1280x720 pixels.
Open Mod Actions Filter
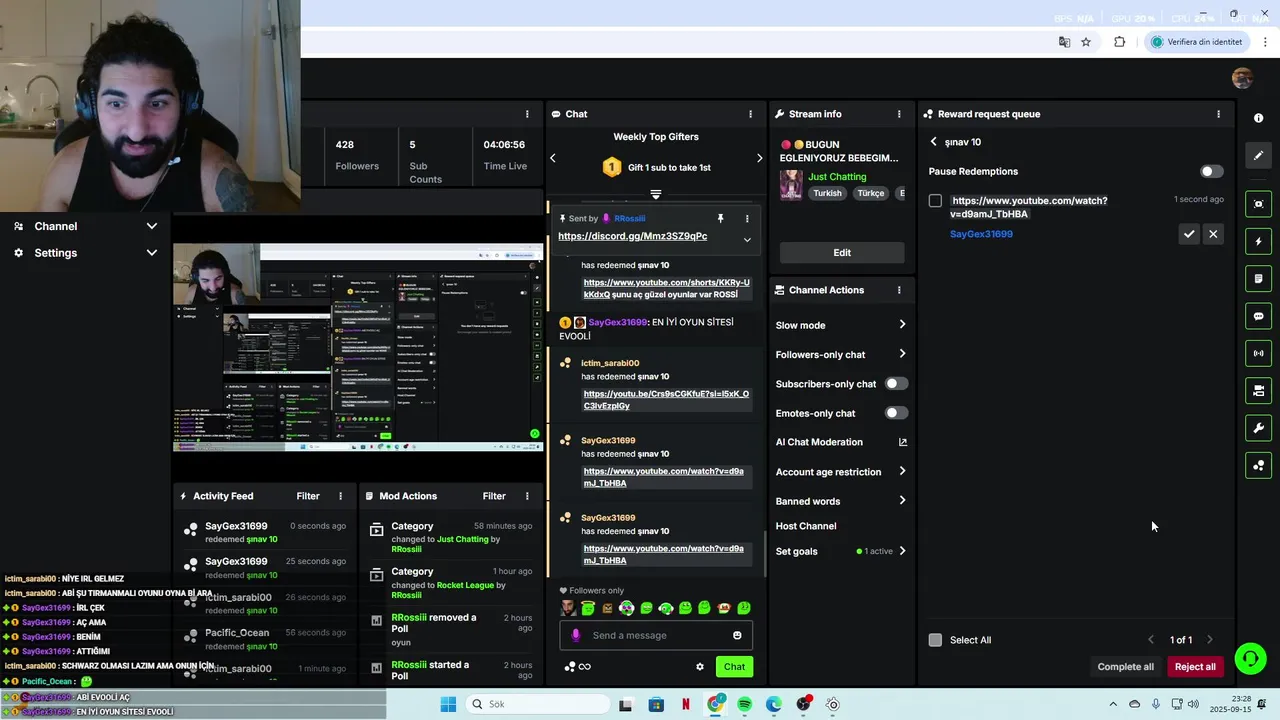494,496
